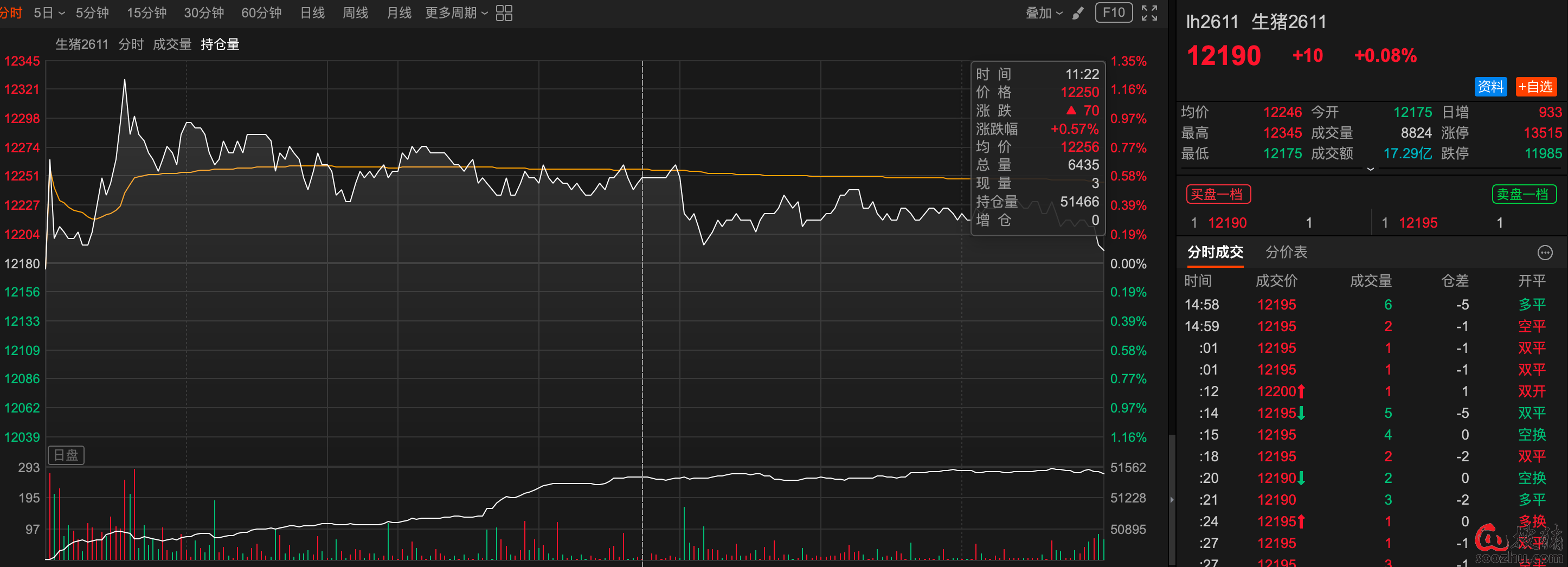
Task: Open the 叠加 overlay dropdown
Action: (x=1043, y=13)
